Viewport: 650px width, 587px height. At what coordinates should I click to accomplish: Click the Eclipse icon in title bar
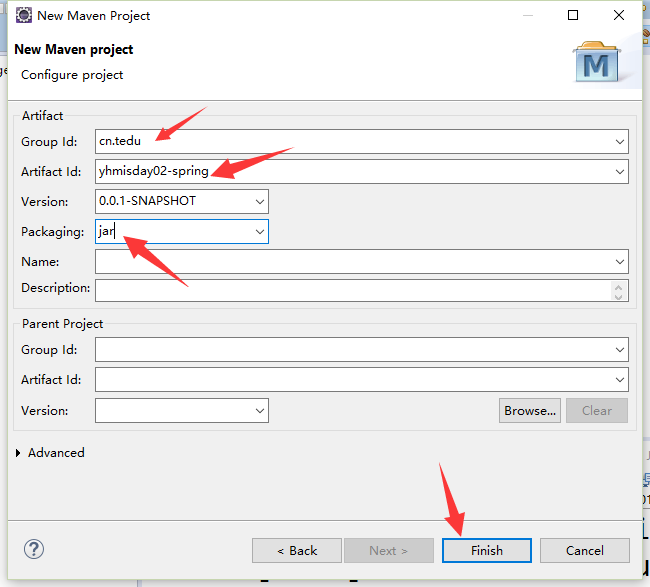click(24, 15)
